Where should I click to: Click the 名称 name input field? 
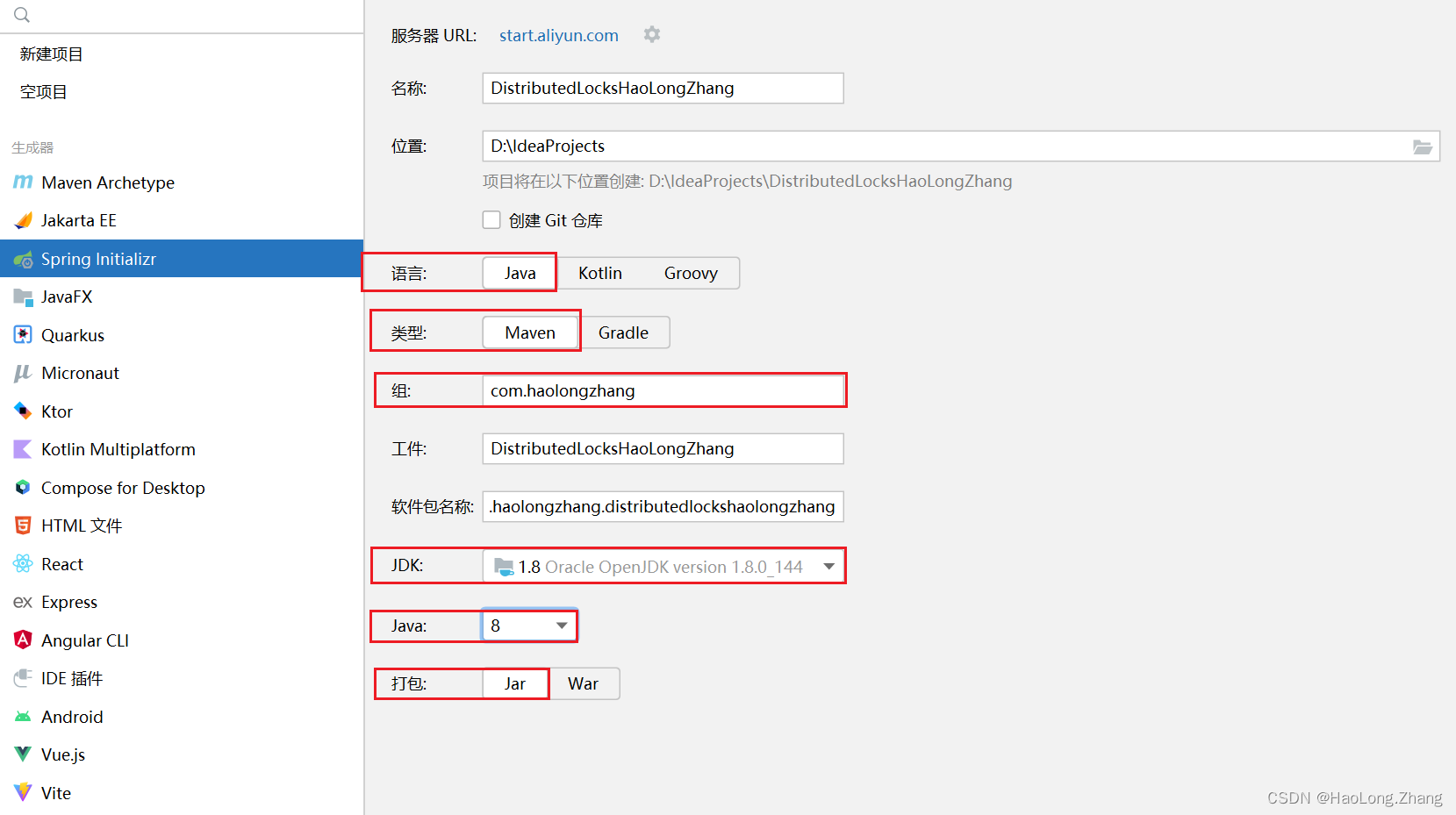click(663, 88)
